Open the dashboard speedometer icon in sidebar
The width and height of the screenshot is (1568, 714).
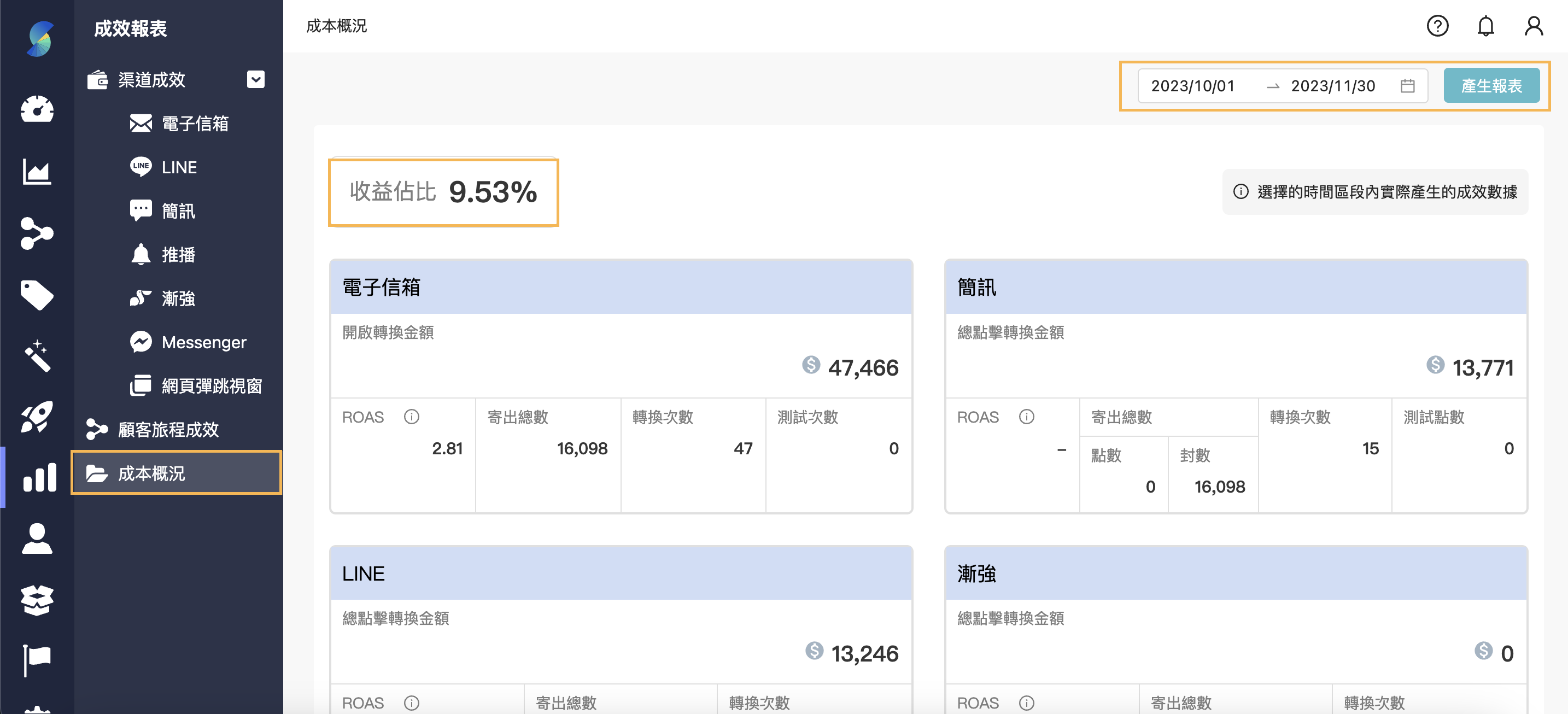tap(37, 110)
